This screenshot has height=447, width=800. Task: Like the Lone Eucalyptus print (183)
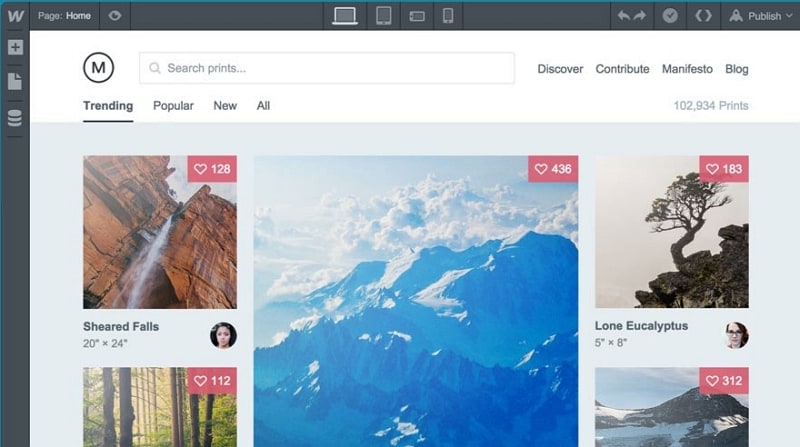(723, 169)
